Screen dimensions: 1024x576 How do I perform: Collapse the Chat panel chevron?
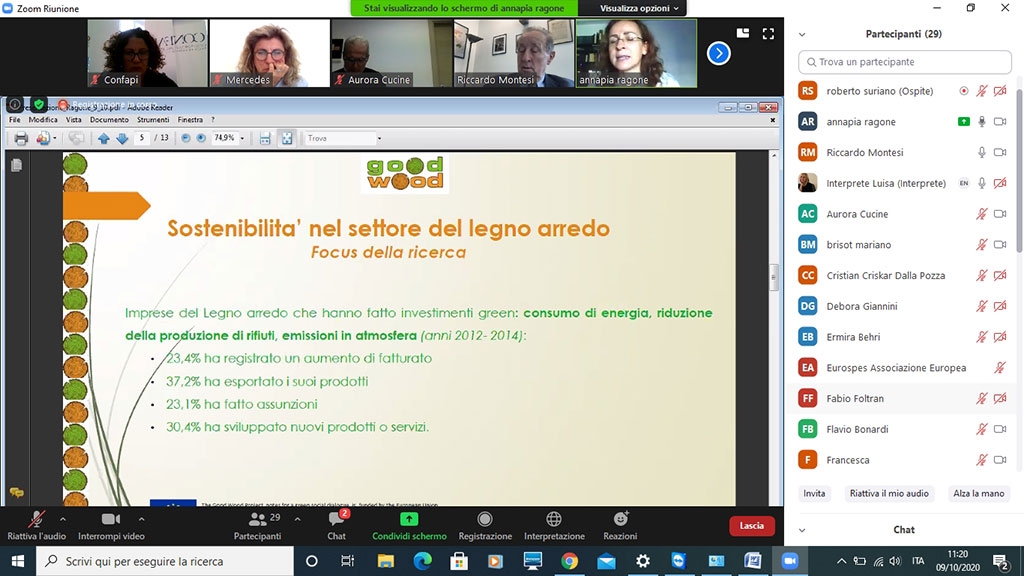click(x=803, y=530)
